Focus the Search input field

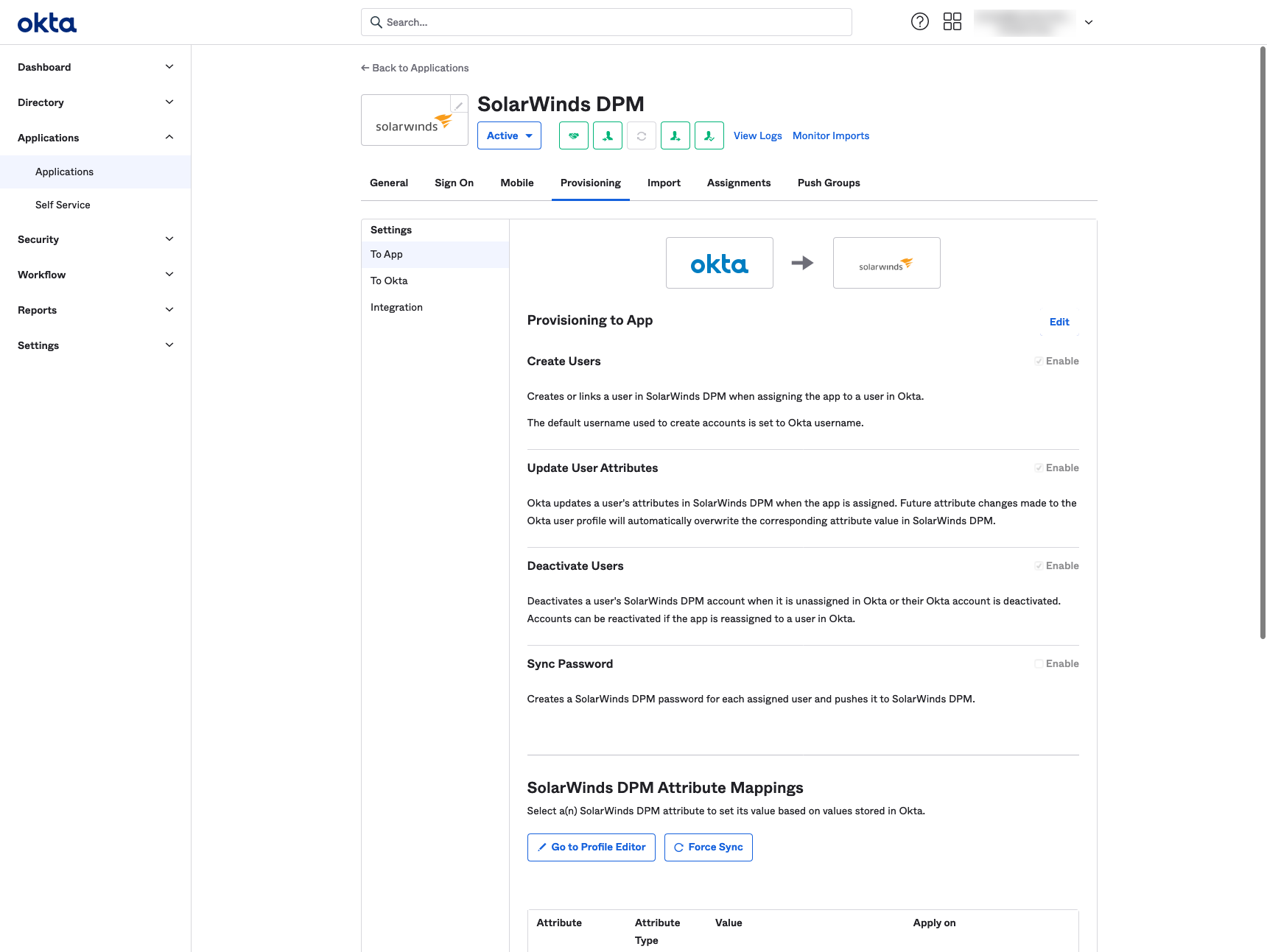coord(606,22)
